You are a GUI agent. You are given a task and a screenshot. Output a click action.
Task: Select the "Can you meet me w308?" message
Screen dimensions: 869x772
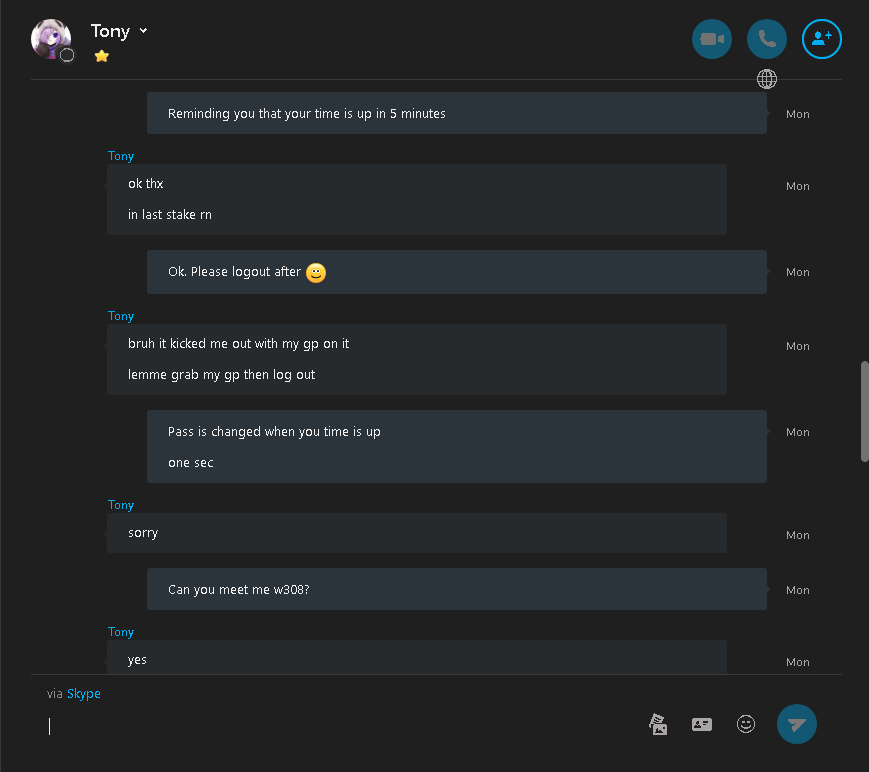[x=457, y=589]
